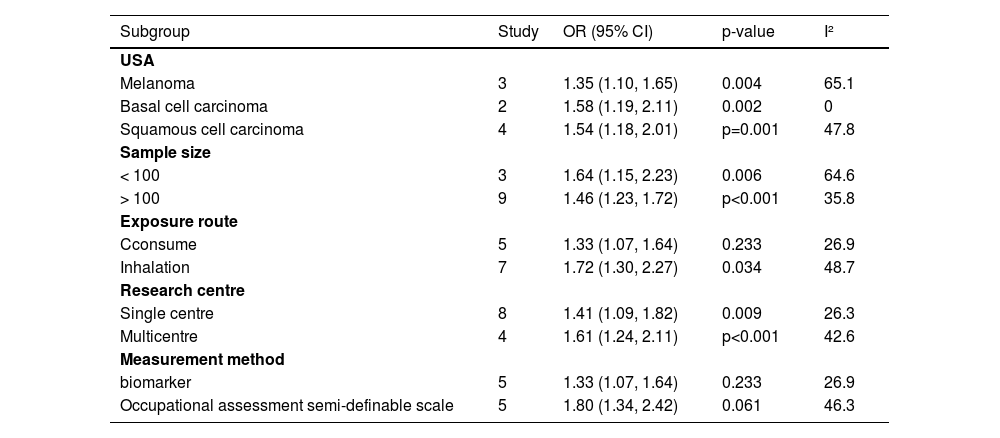Select the Cconsume row label
This screenshot has height=438, width=1000.
click(x=158, y=244)
